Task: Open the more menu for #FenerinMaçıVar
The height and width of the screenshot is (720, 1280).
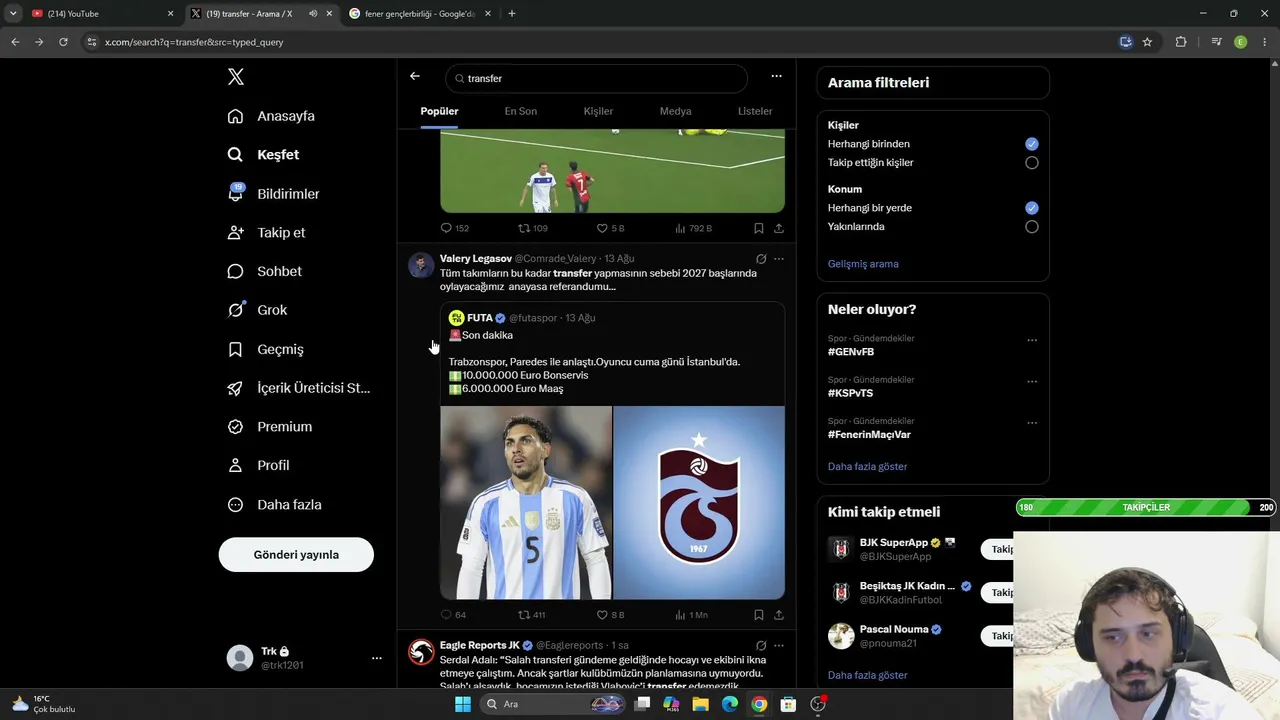Action: (x=1032, y=422)
